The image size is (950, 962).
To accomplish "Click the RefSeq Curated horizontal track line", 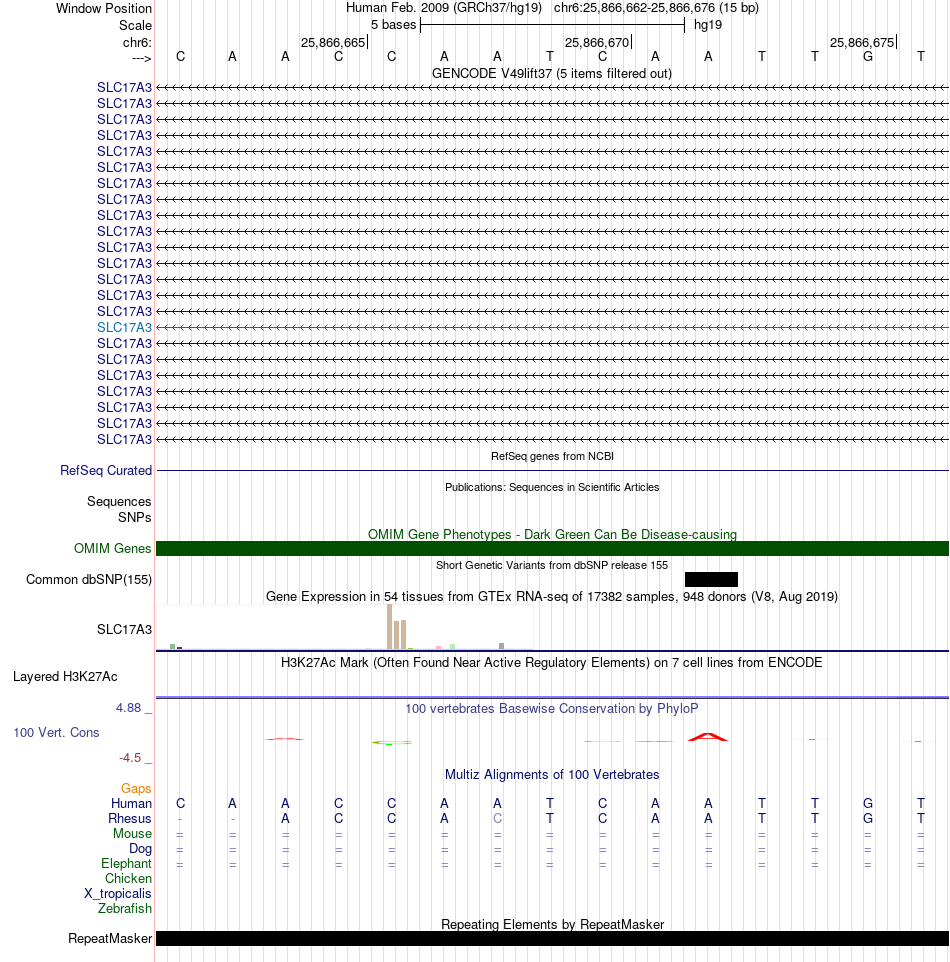I will [x=552, y=471].
